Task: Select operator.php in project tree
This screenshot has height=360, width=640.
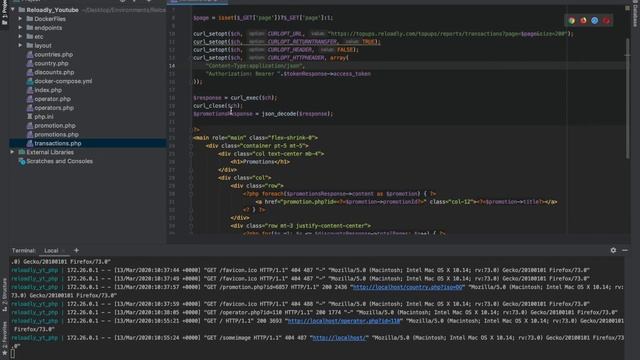Action: [52, 99]
